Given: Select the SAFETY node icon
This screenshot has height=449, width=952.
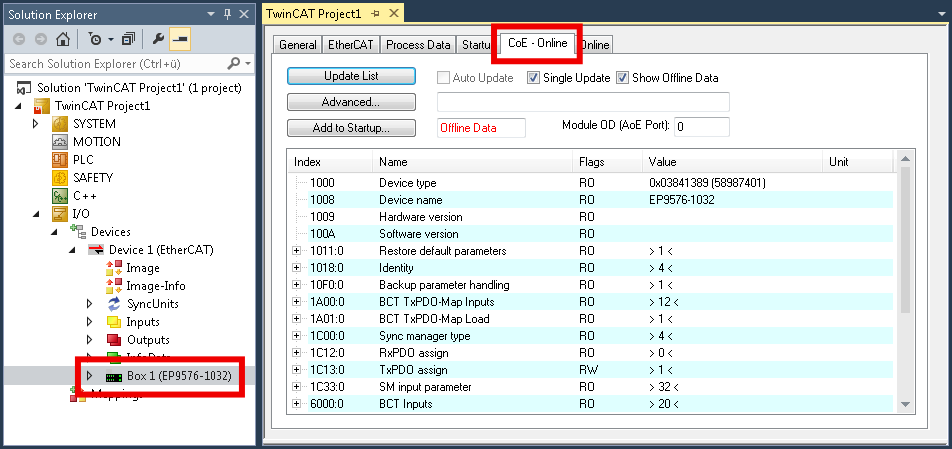Looking at the screenshot, I should (60, 178).
